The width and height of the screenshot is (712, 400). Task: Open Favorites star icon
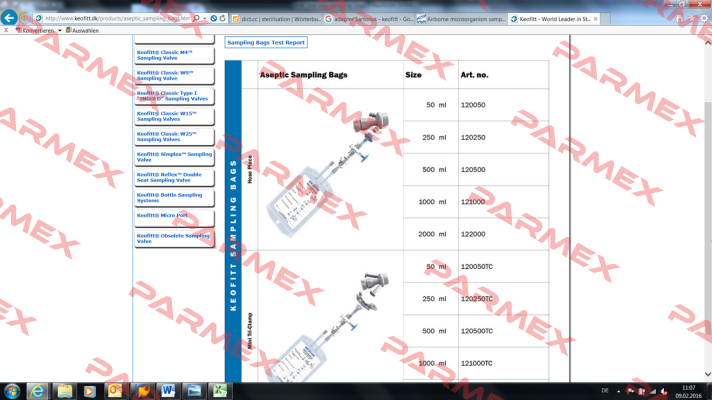point(692,18)
